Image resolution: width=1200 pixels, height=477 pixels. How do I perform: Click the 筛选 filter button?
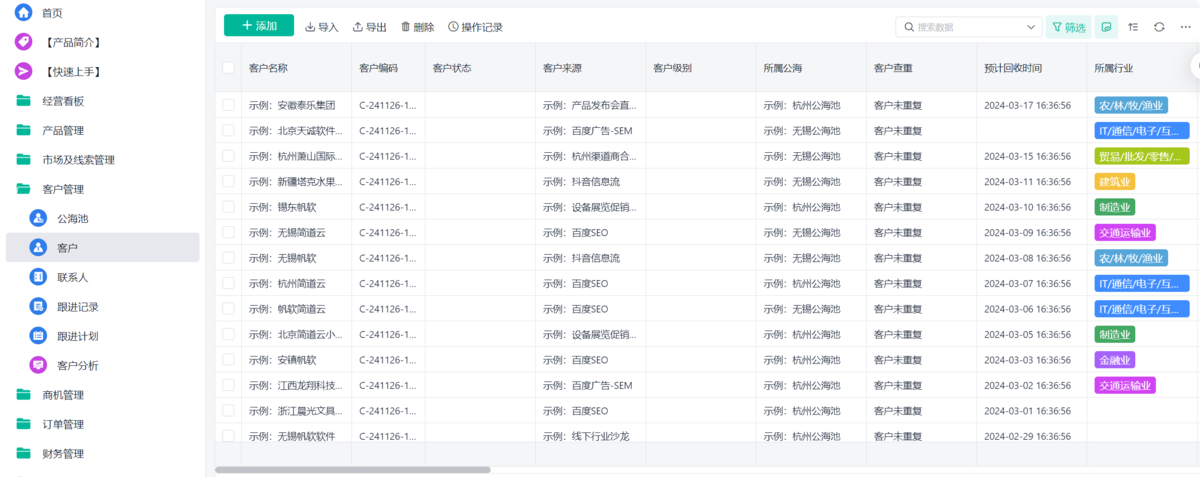click(1068, 27)
